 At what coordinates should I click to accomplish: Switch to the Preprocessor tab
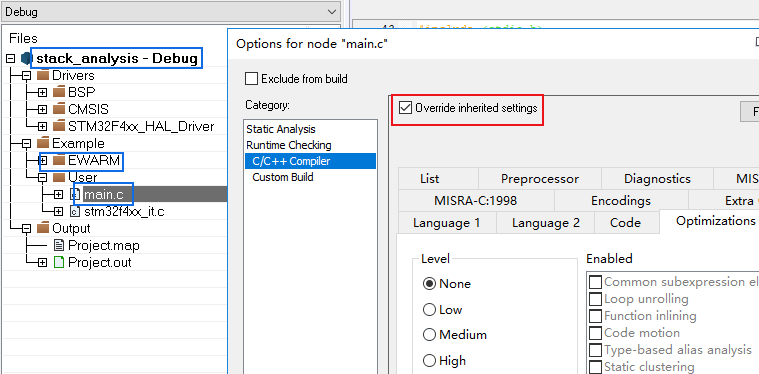point(540,179)
